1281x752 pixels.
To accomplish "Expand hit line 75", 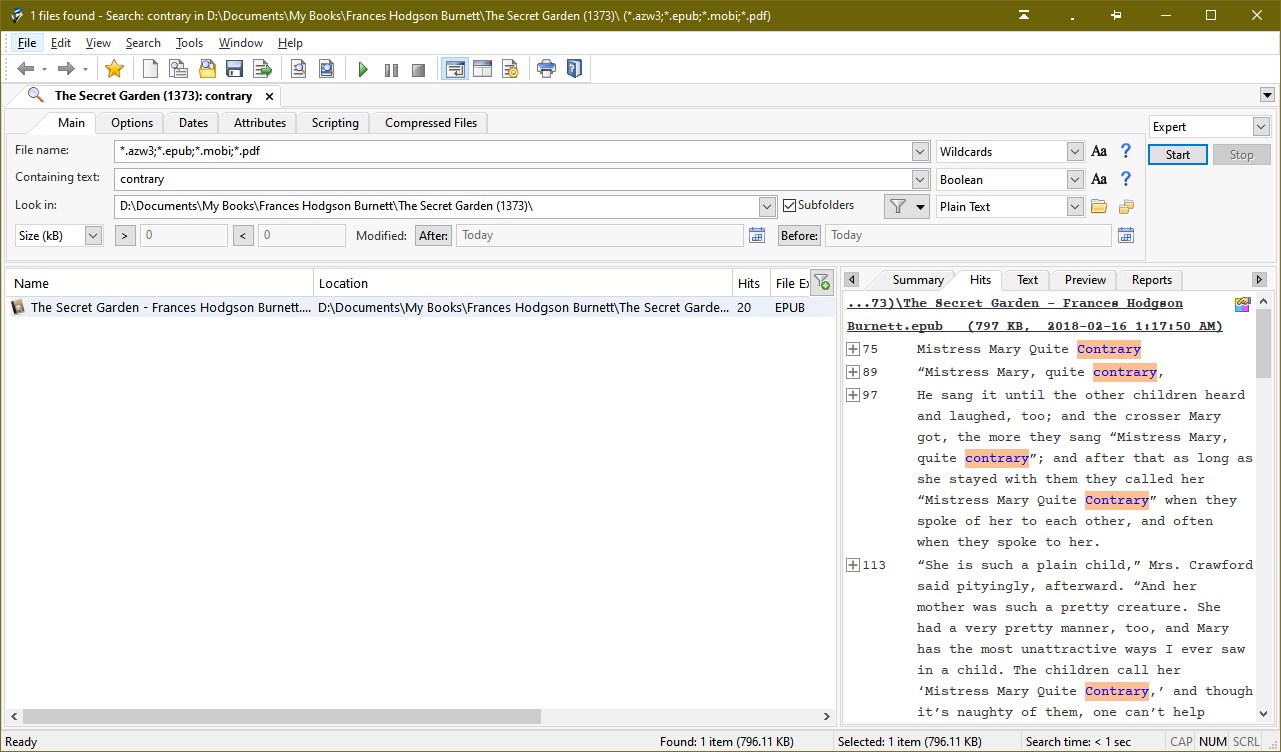I will pos(853,349).
